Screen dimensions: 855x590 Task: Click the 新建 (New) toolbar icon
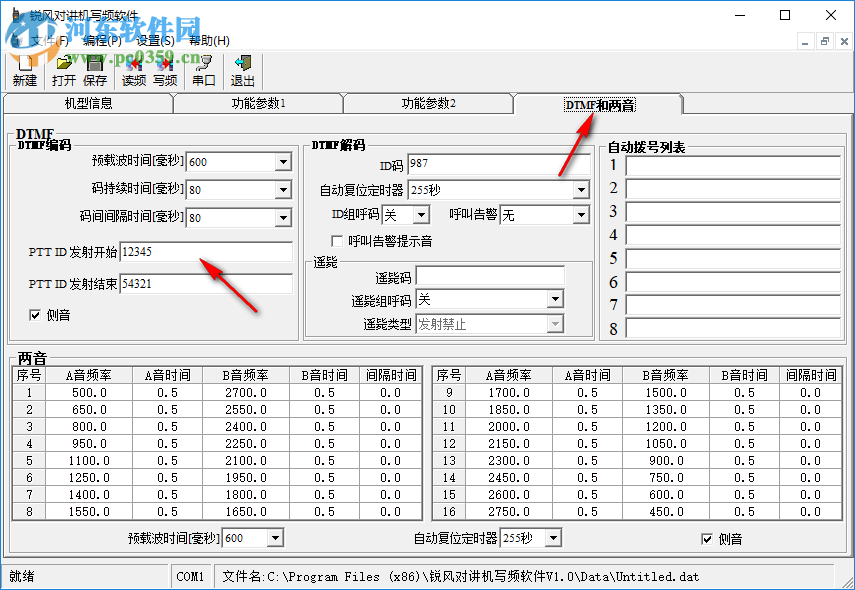point(23,70)
